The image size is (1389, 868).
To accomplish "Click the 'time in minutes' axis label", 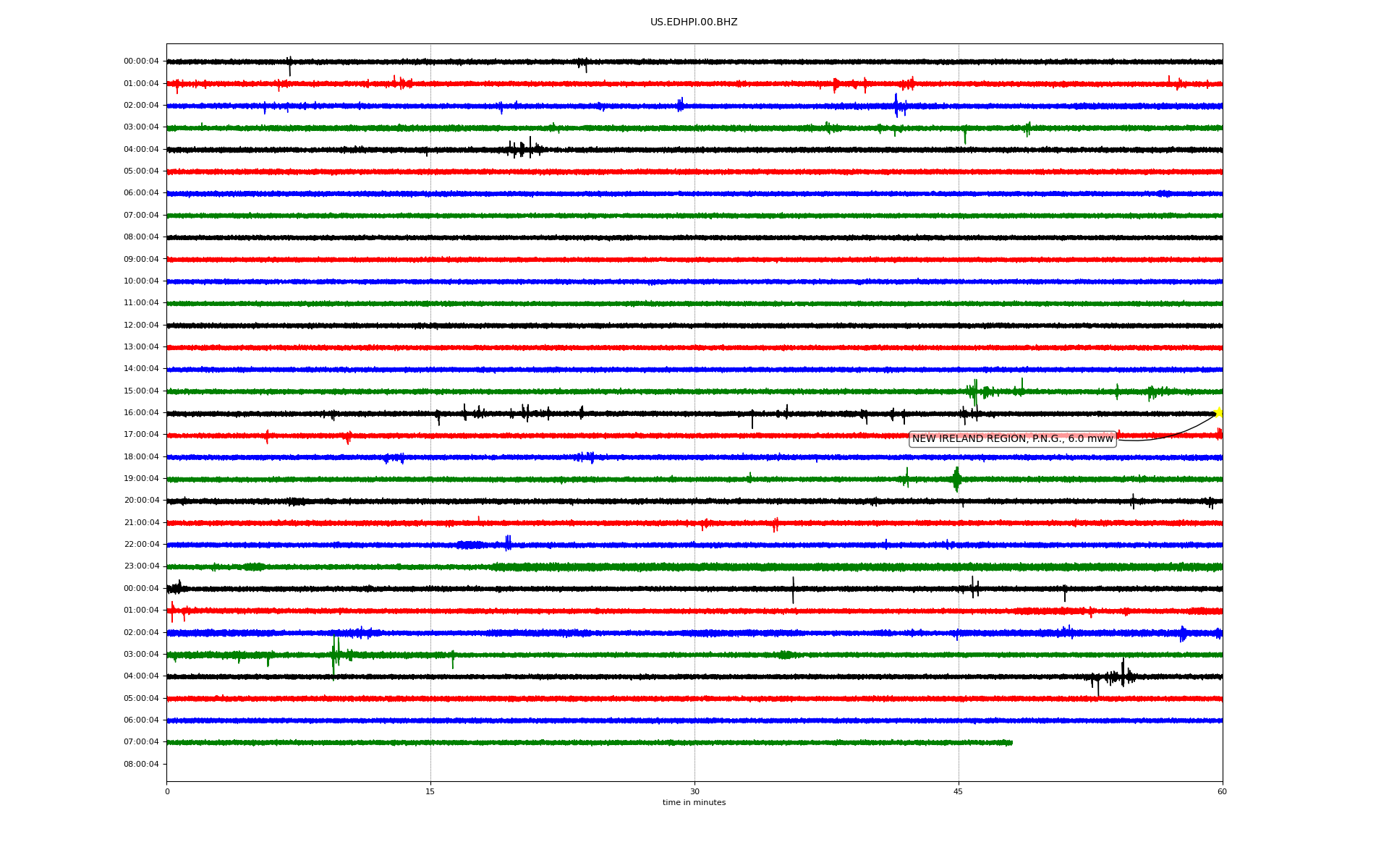I will point(694,803).
